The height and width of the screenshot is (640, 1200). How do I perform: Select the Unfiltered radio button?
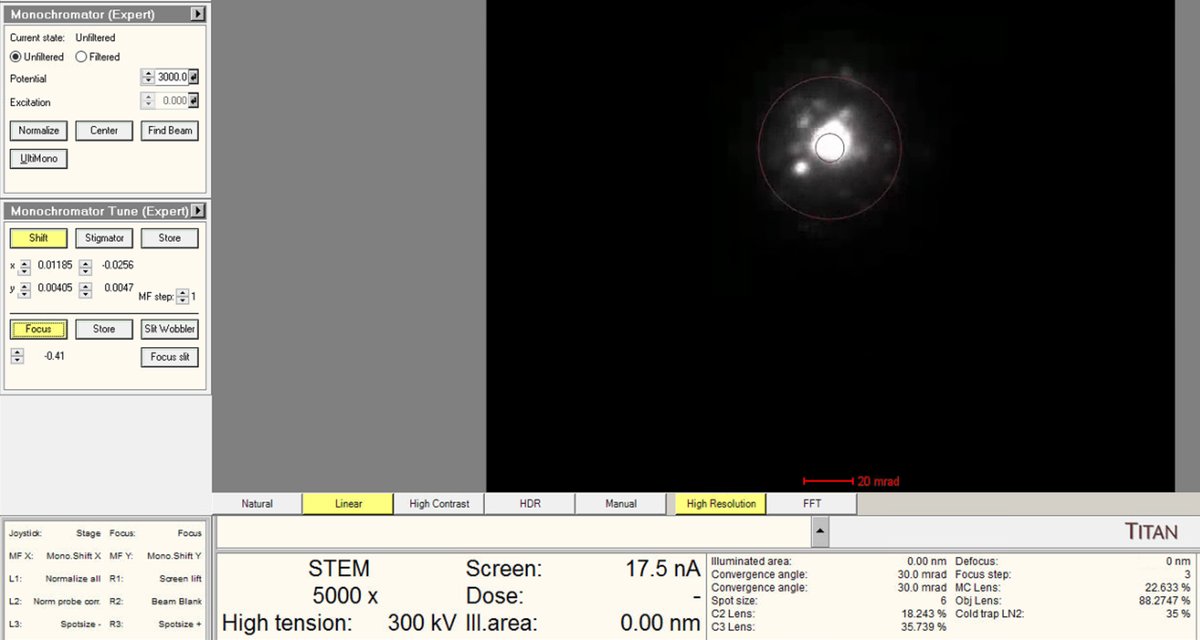(15, 57)
